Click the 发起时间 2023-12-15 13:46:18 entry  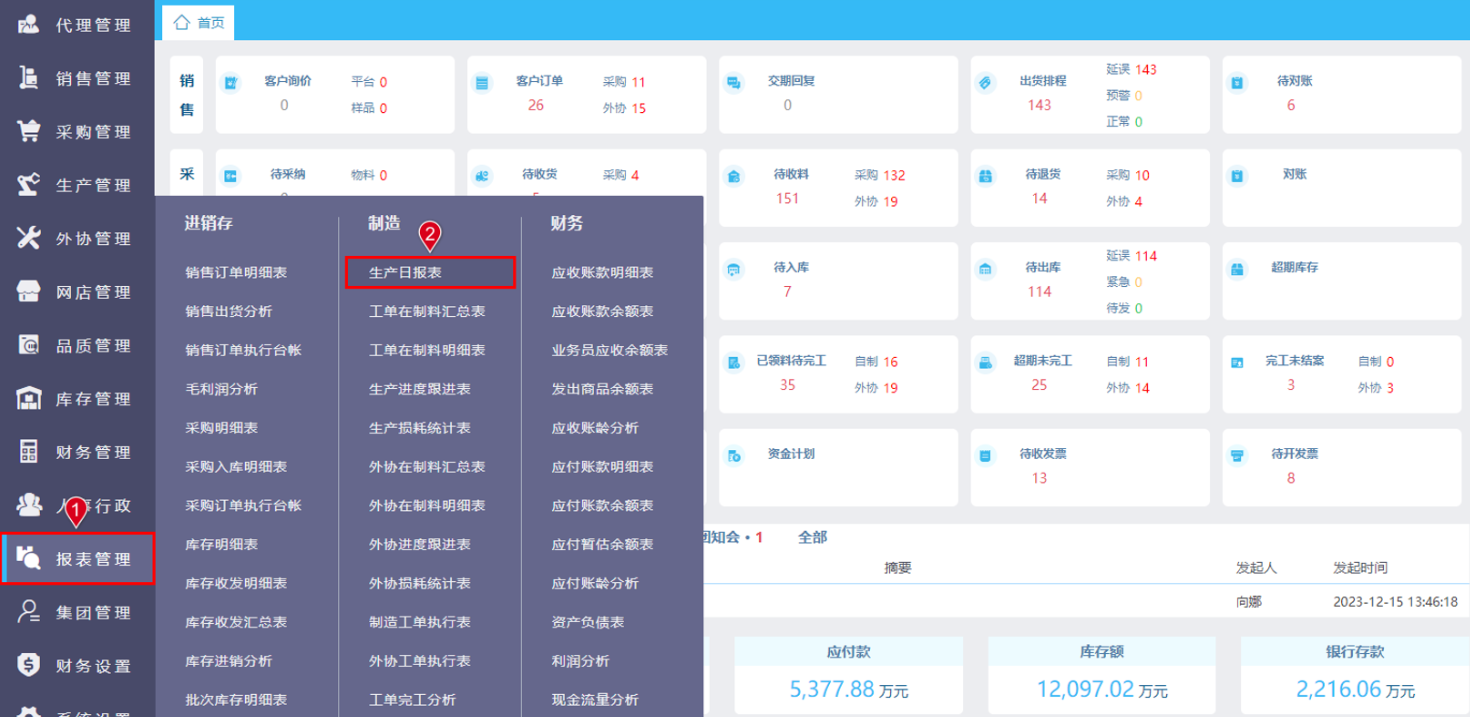1395,602
